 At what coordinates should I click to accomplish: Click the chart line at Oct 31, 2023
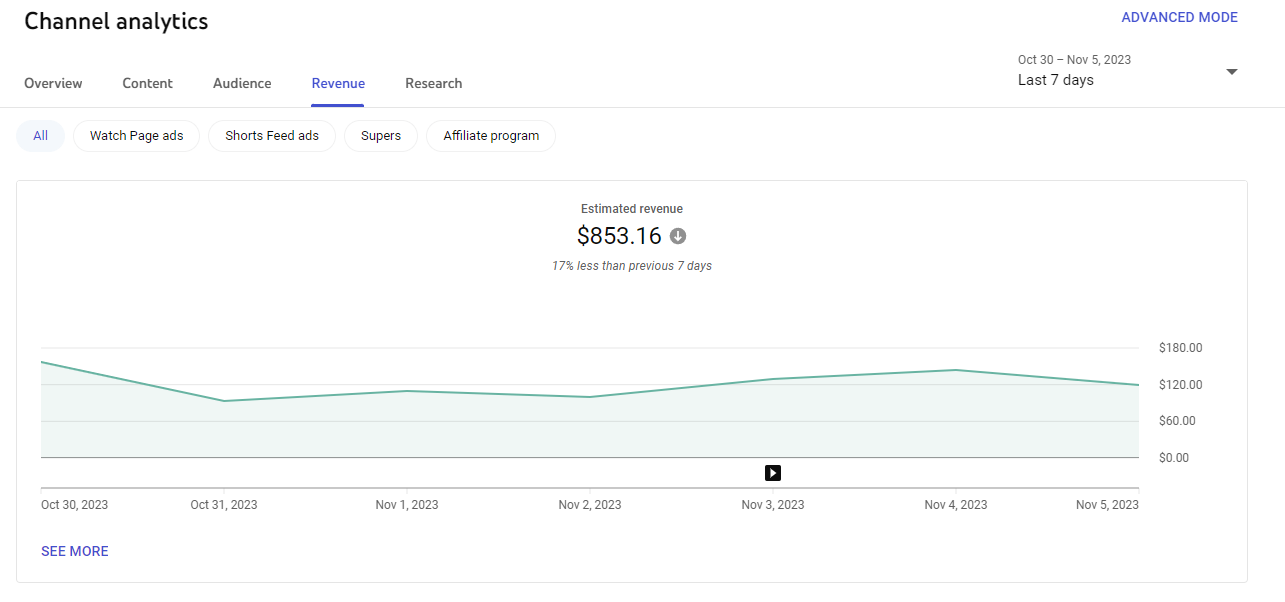224,401
